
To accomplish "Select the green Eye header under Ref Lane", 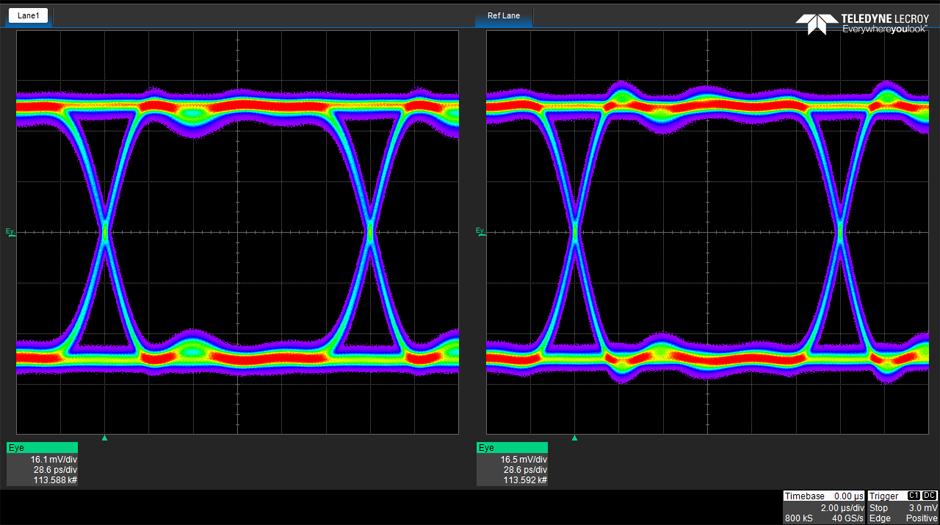I will point(512,448).
